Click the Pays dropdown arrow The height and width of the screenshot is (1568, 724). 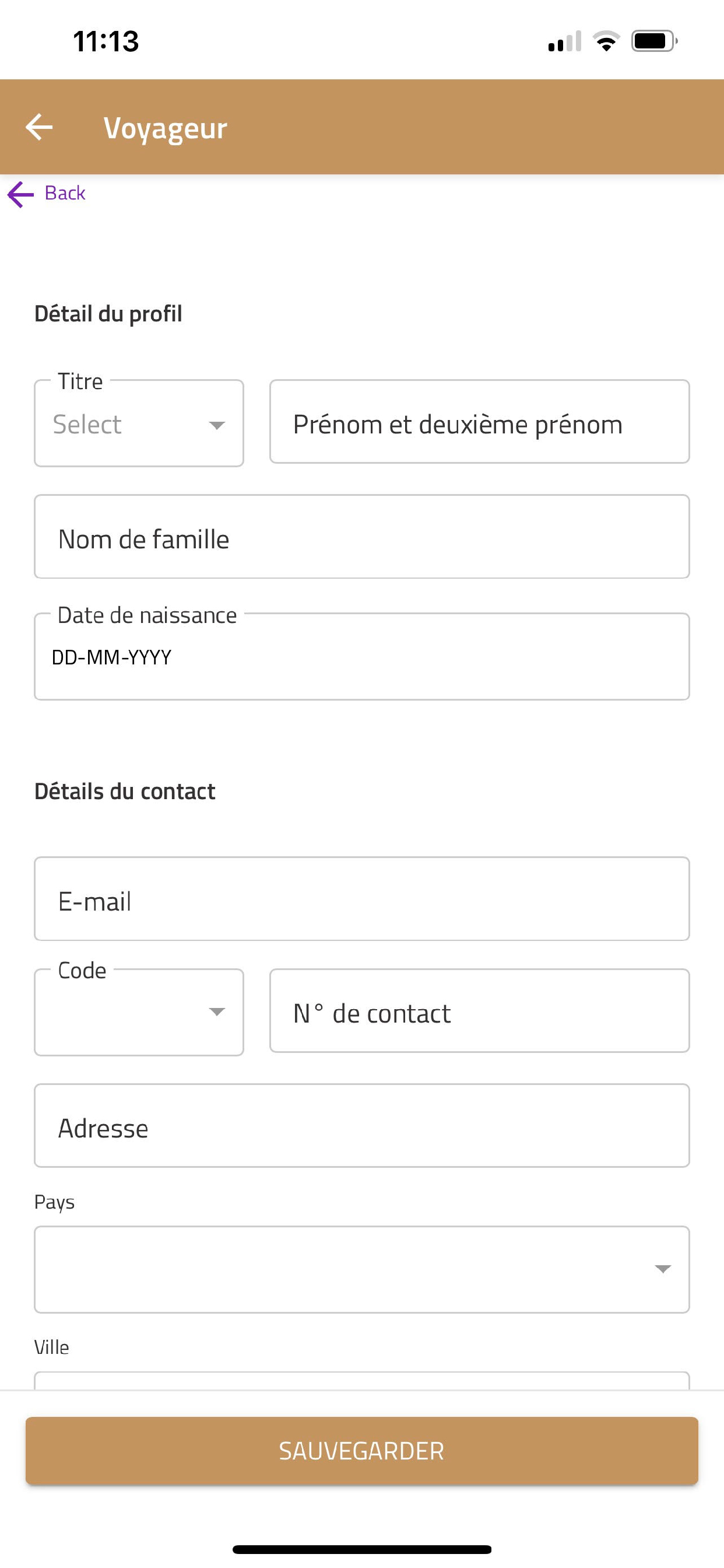pyautogui.click(x=663, y=1269)
